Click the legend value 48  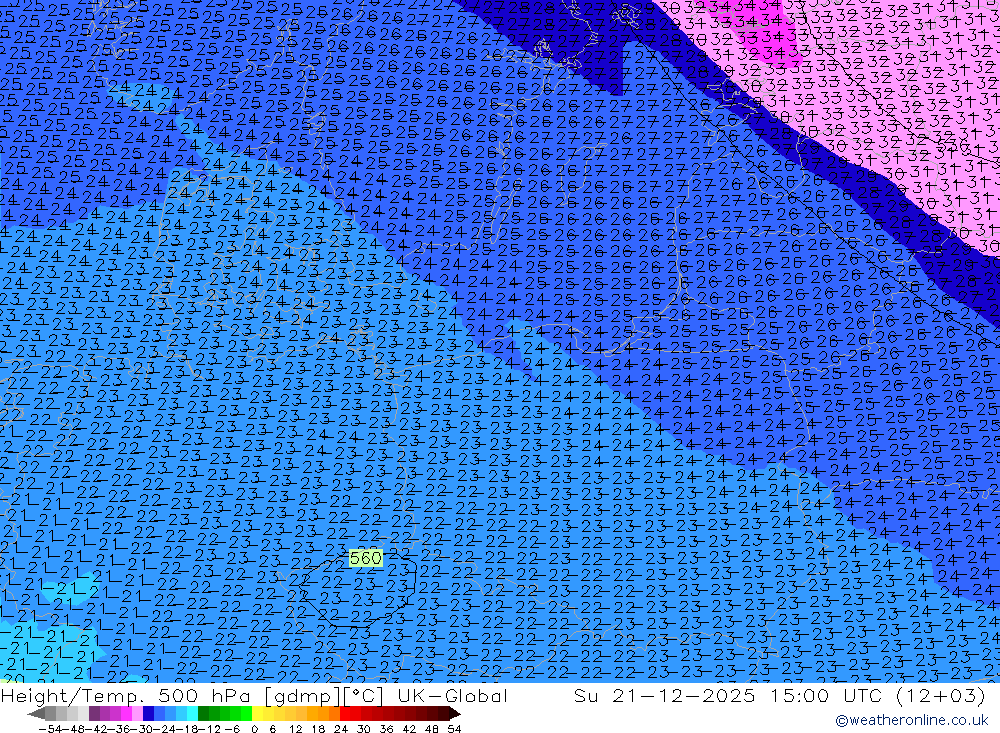(432, 729)
